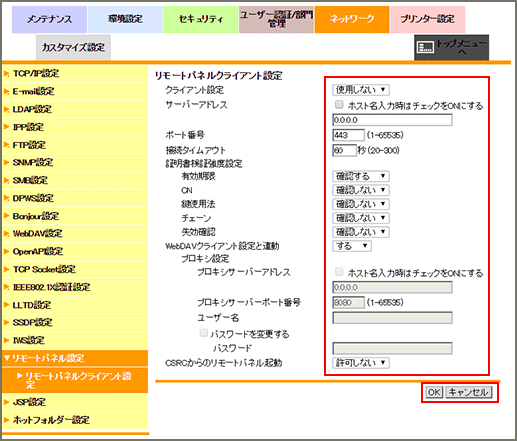Click arrow icon beside WebDAV設定

pos(6,233)
